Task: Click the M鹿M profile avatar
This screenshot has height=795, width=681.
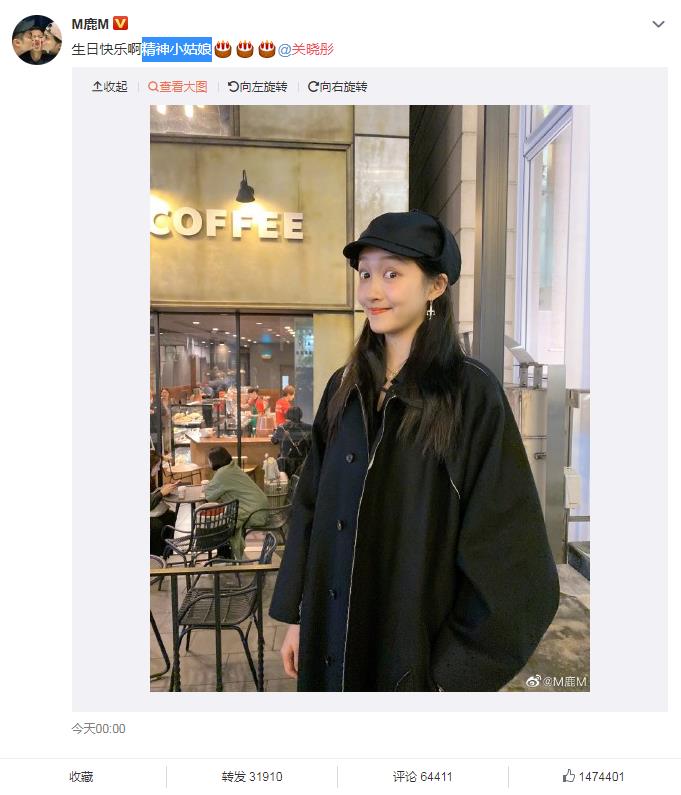Action: click(37, 40)
